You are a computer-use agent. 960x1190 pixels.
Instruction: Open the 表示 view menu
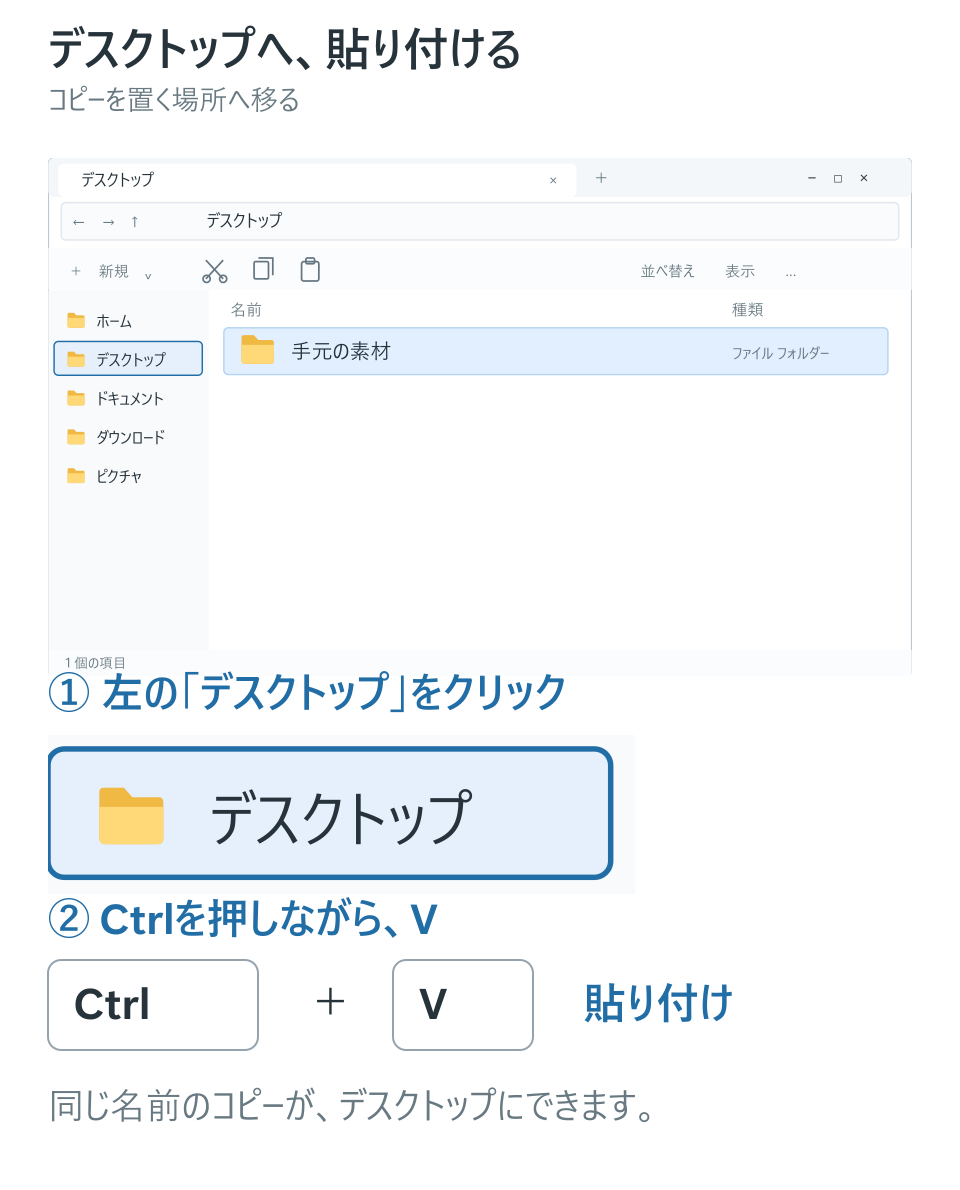coord(740,271)
